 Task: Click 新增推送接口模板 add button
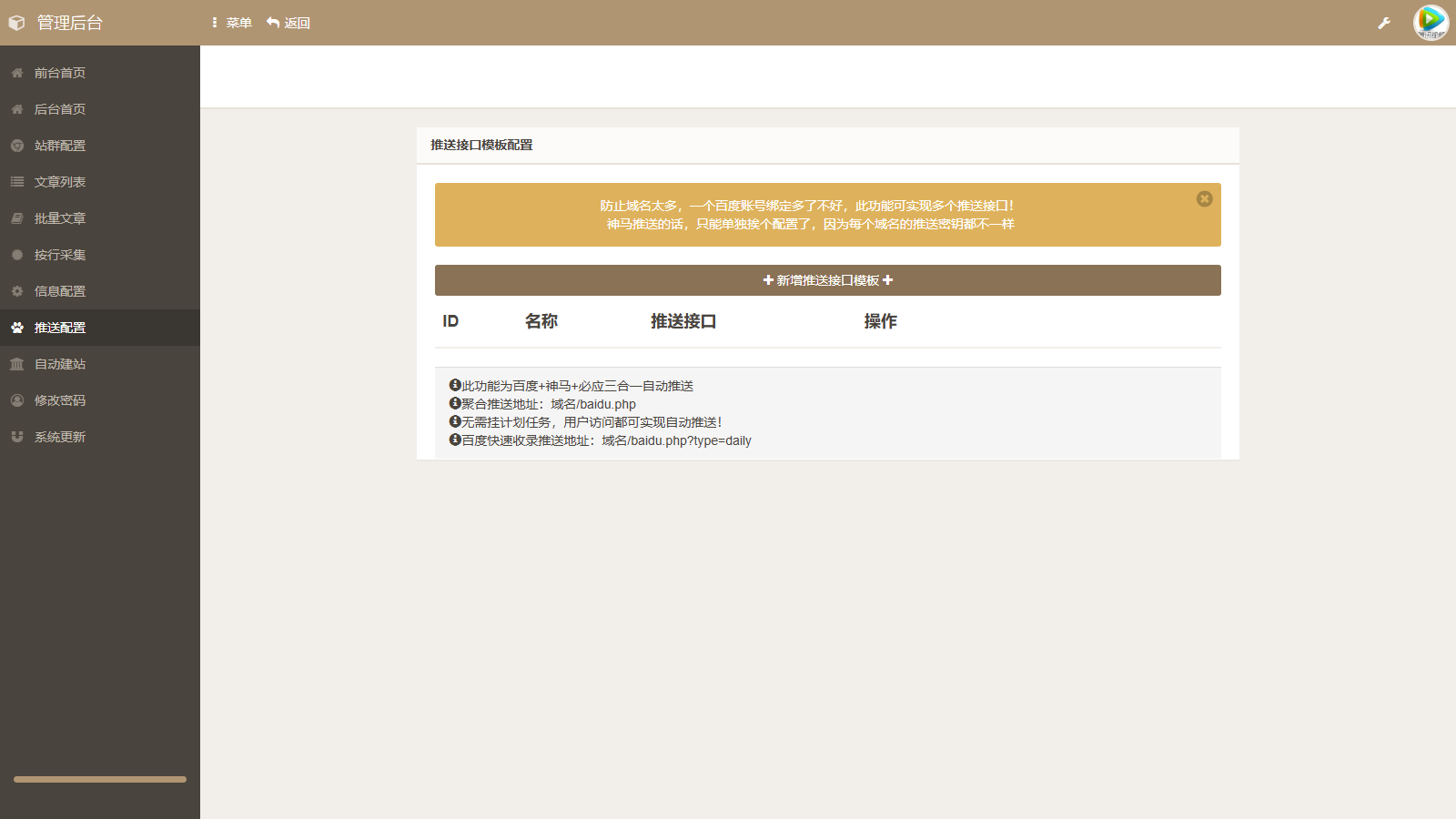point(827,280)
